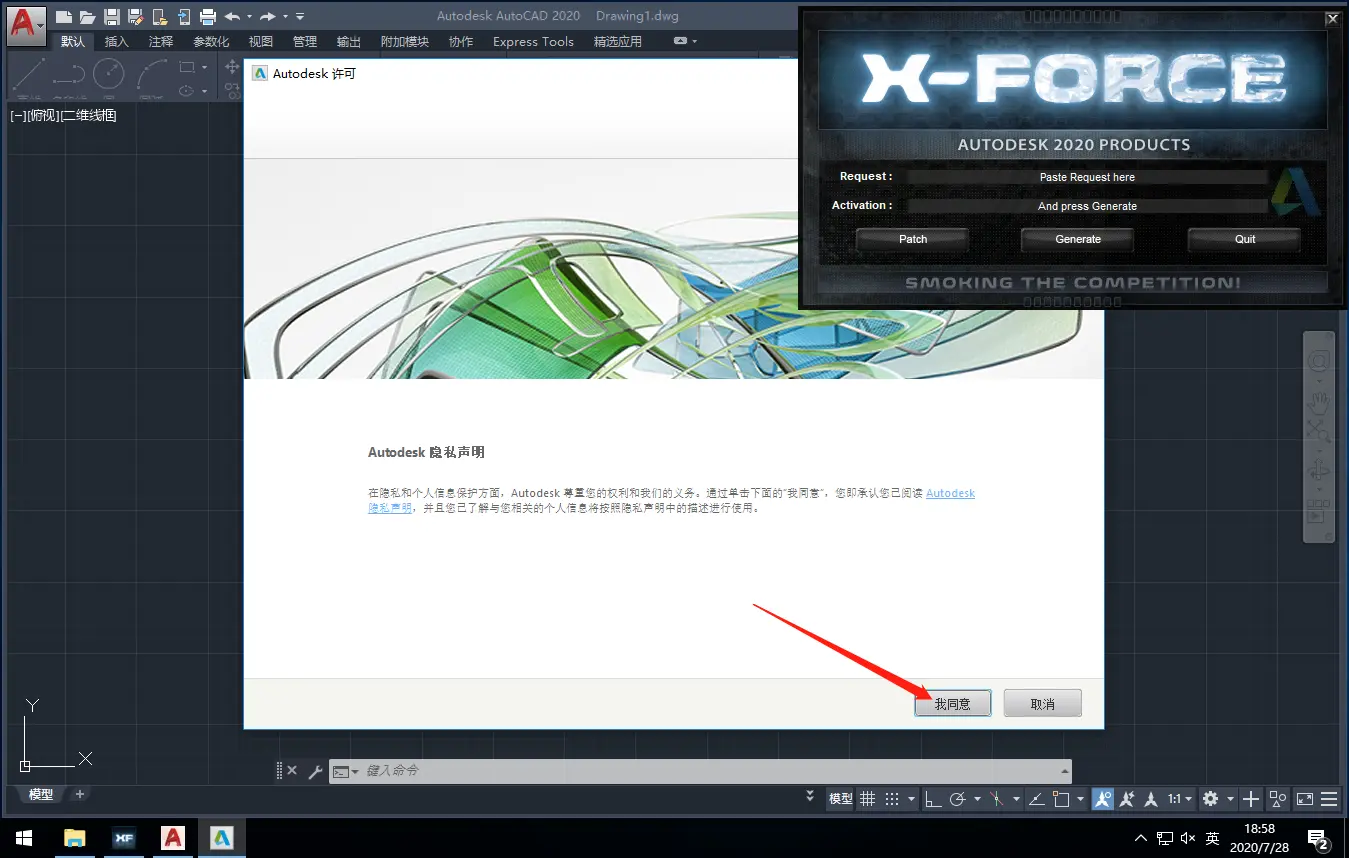The image size is (1349, 858).
Task: Toggle ortho mode in status bar
Action: [932, 799]
